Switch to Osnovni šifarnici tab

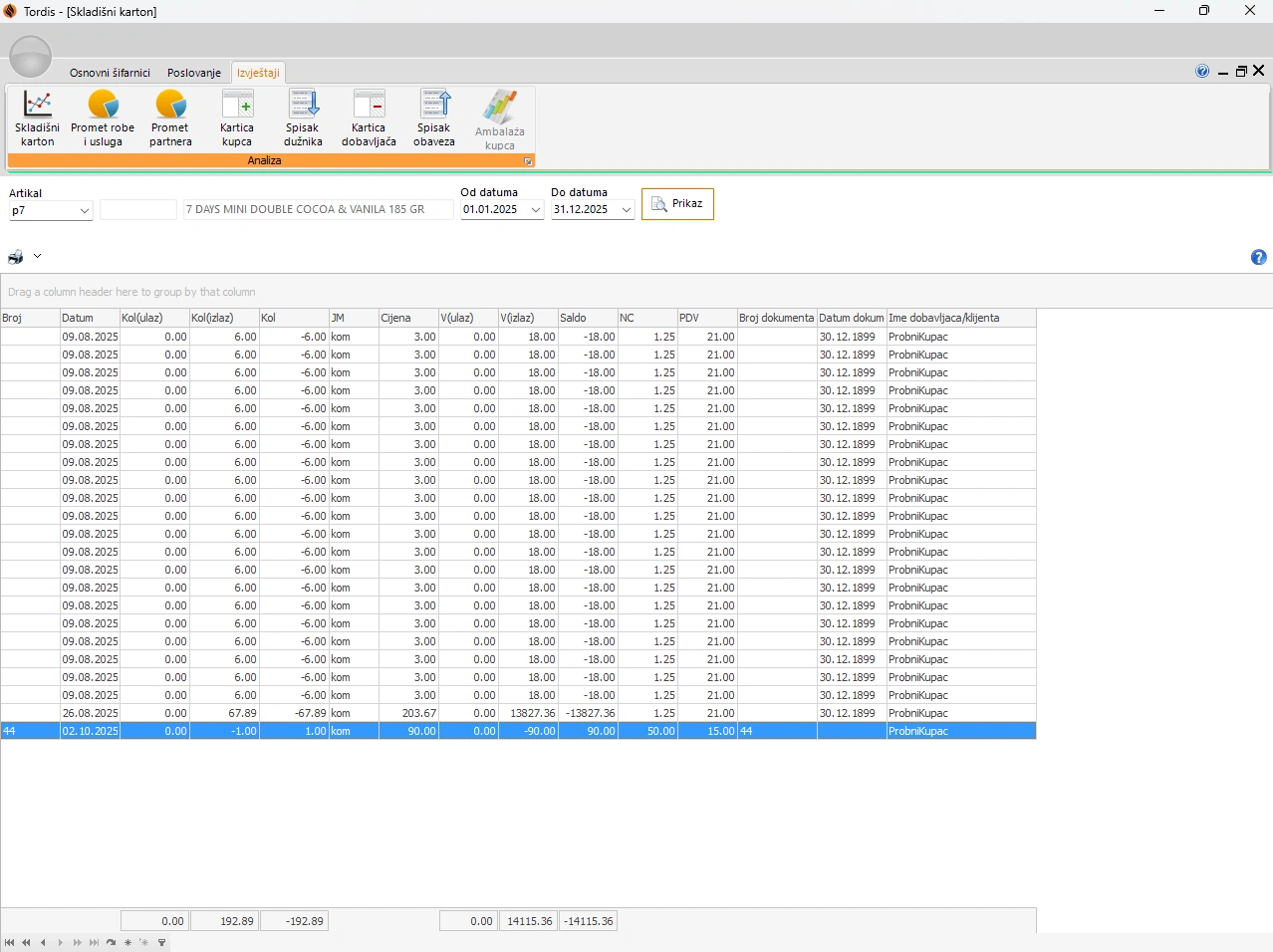tap(110, 73)
